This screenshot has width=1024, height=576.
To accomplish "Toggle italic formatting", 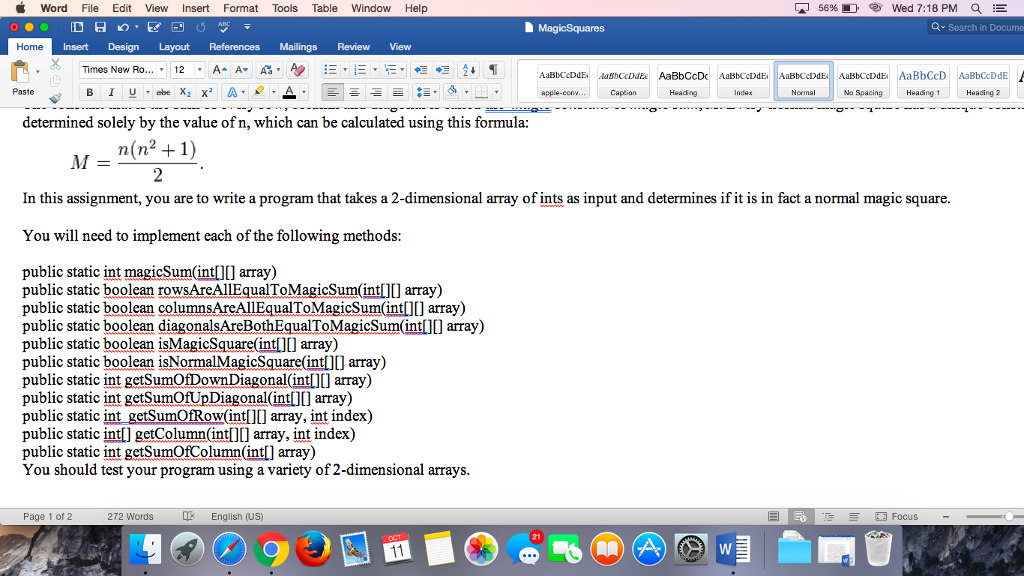I will tap(111, 92).
